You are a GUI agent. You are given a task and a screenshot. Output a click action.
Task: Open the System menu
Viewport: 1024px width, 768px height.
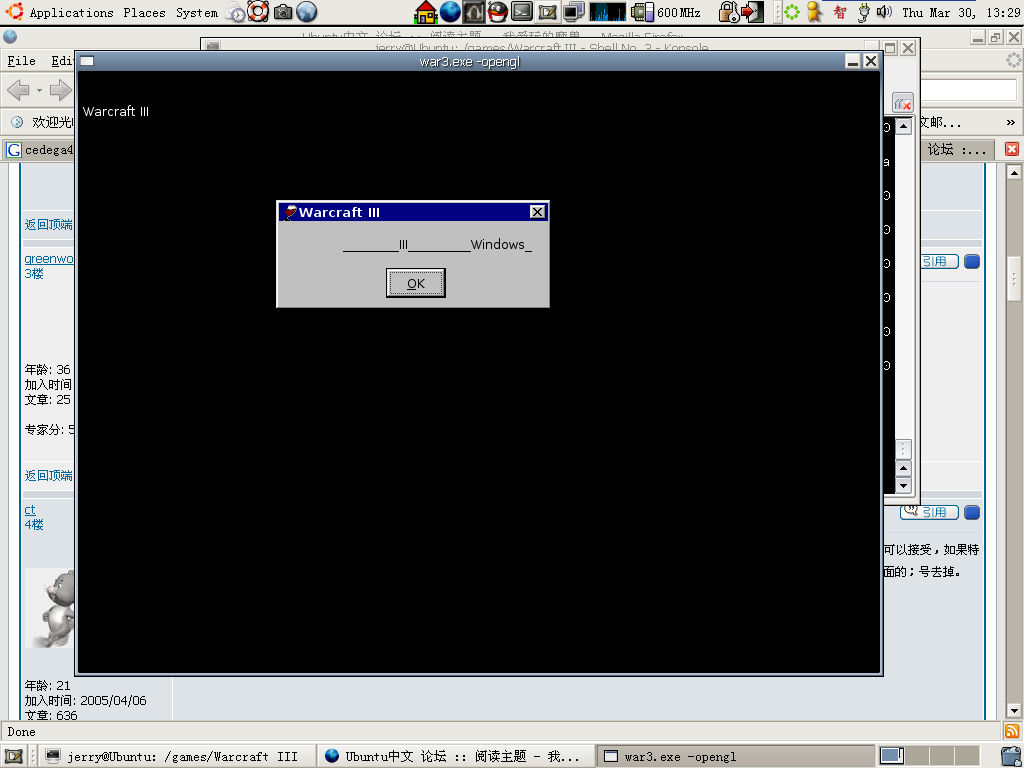point(197,12)
